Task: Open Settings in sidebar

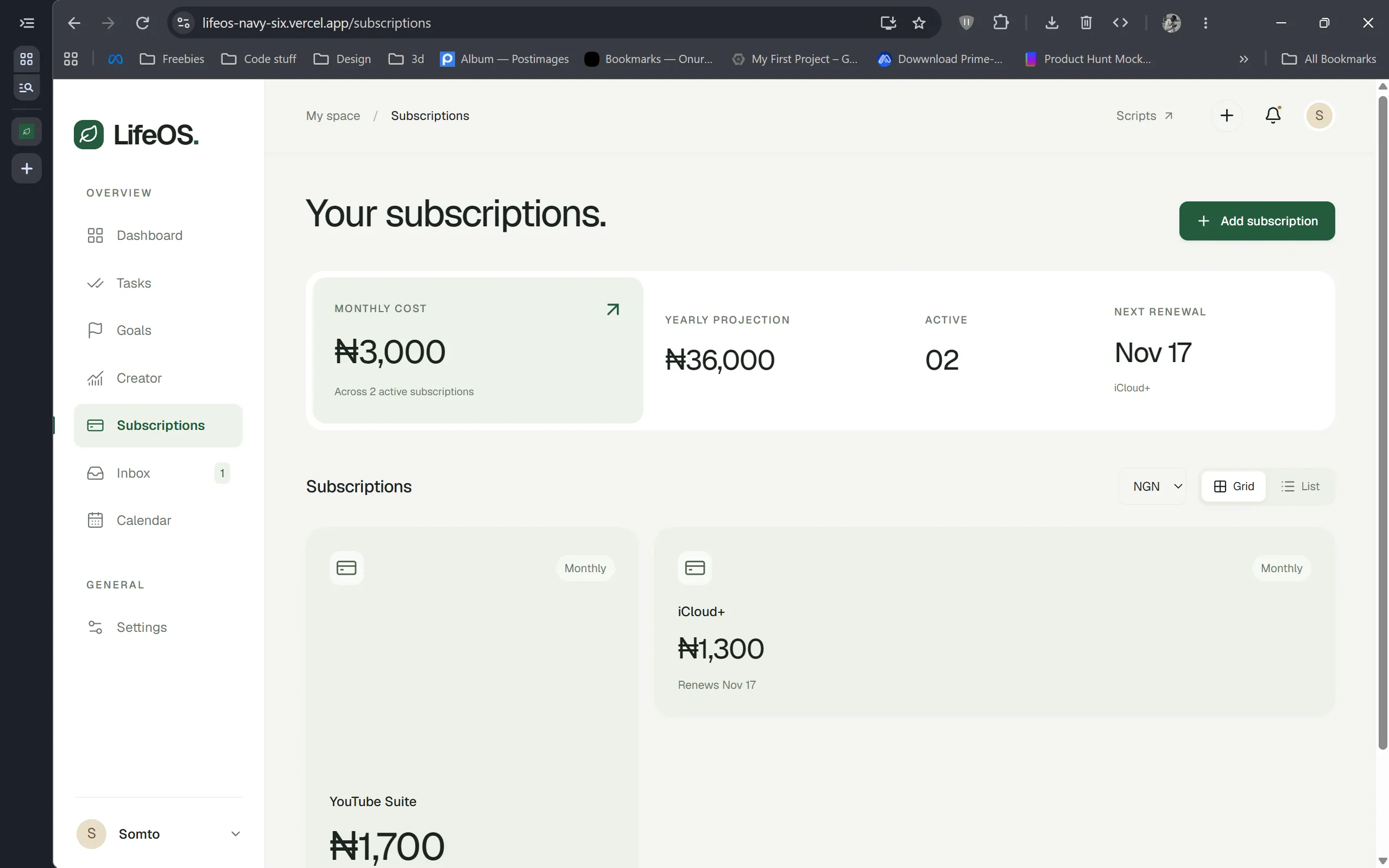Action: (159, 627)
